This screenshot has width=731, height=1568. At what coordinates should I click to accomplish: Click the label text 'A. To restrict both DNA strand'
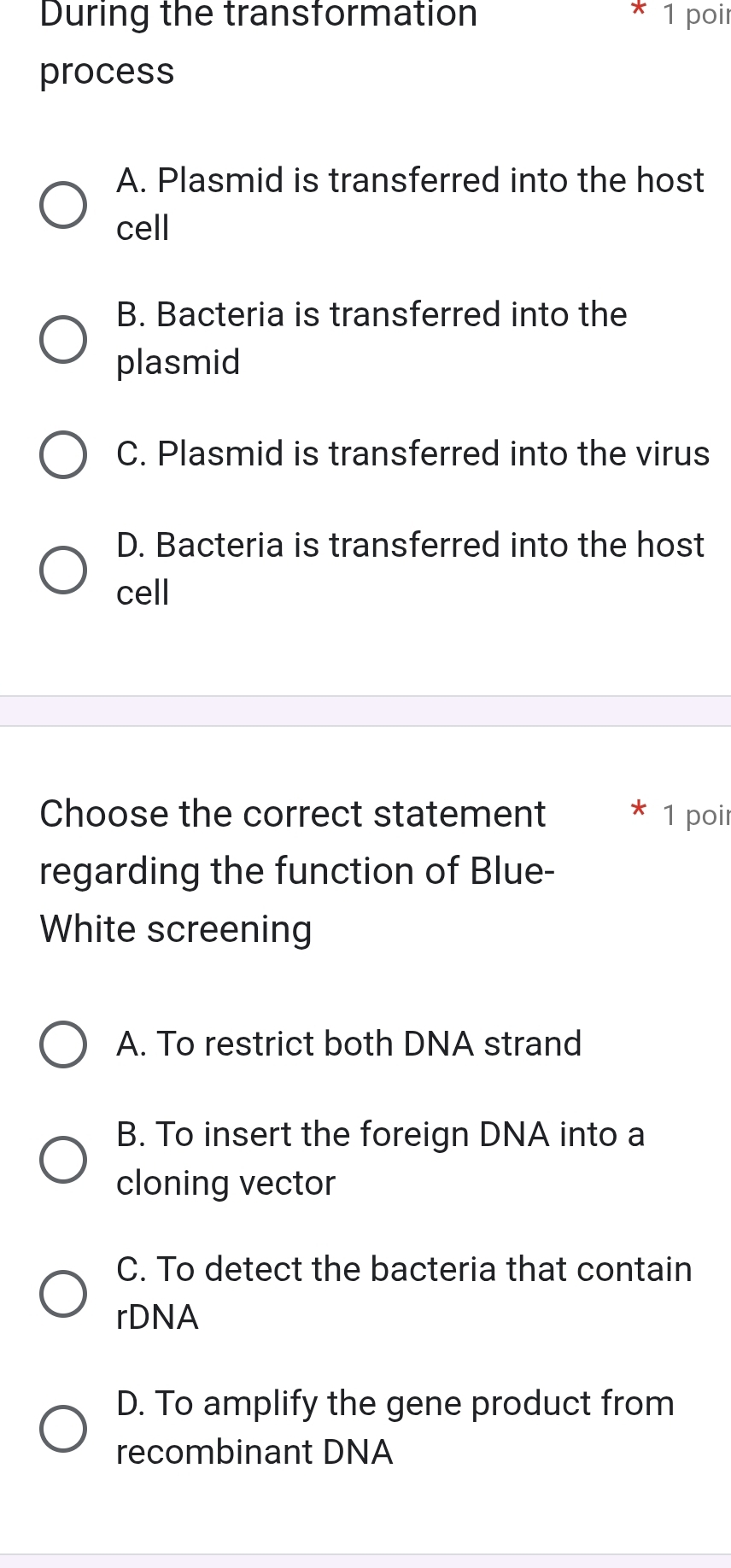(x=348, y=1044)
